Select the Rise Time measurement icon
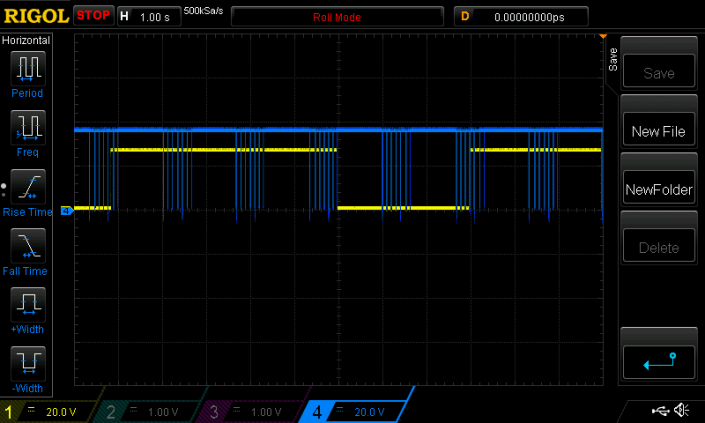Screen dimensions: 705x423 pyautogui.click(x=28, y=187)
